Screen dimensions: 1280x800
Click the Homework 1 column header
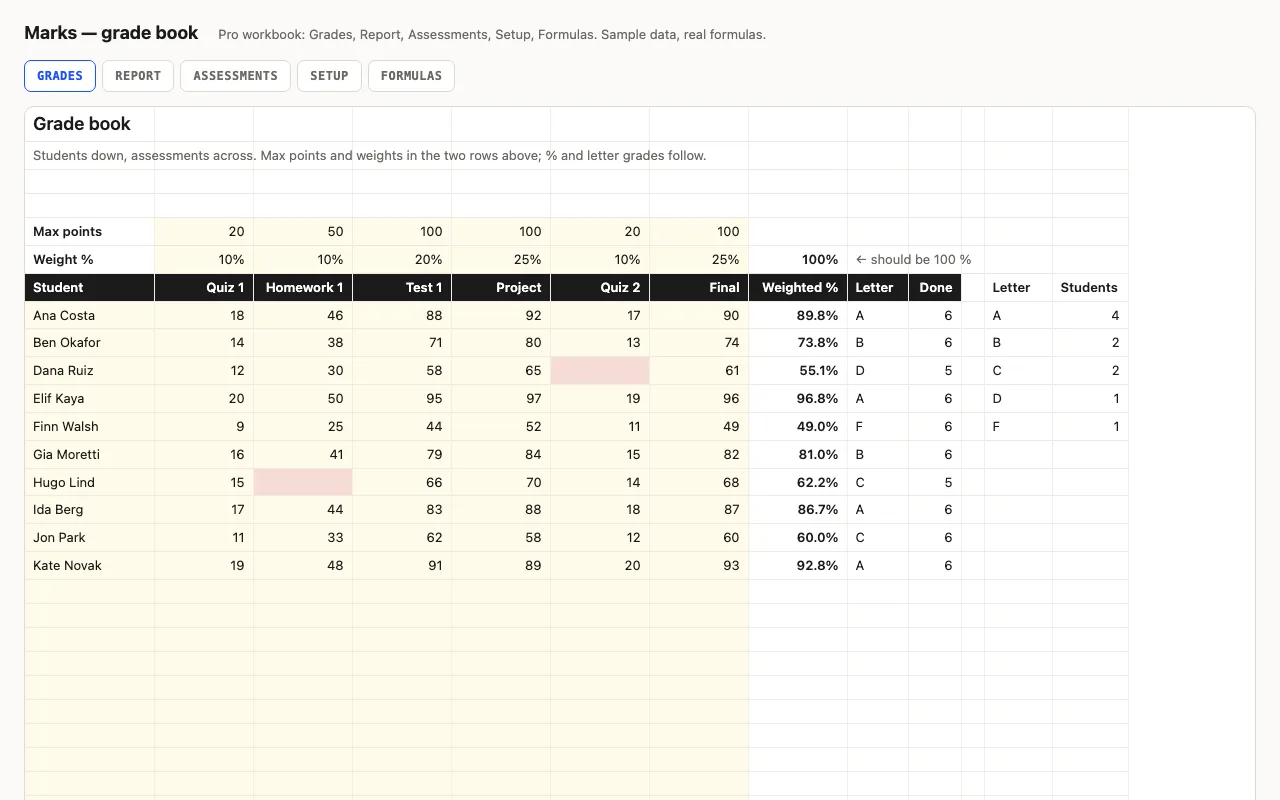pos(303,288)
